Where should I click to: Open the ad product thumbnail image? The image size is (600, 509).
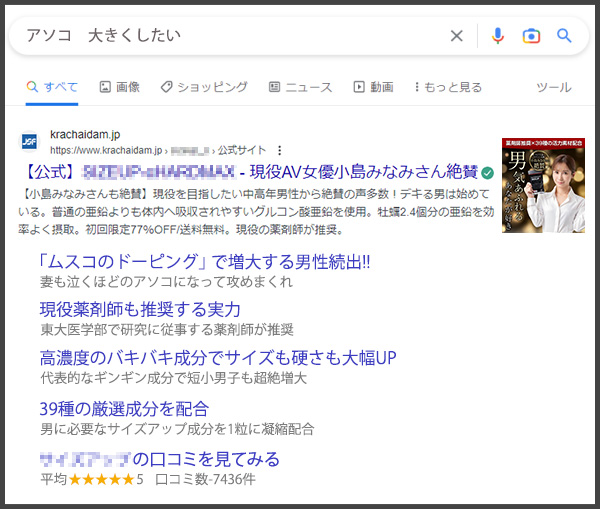543,185
